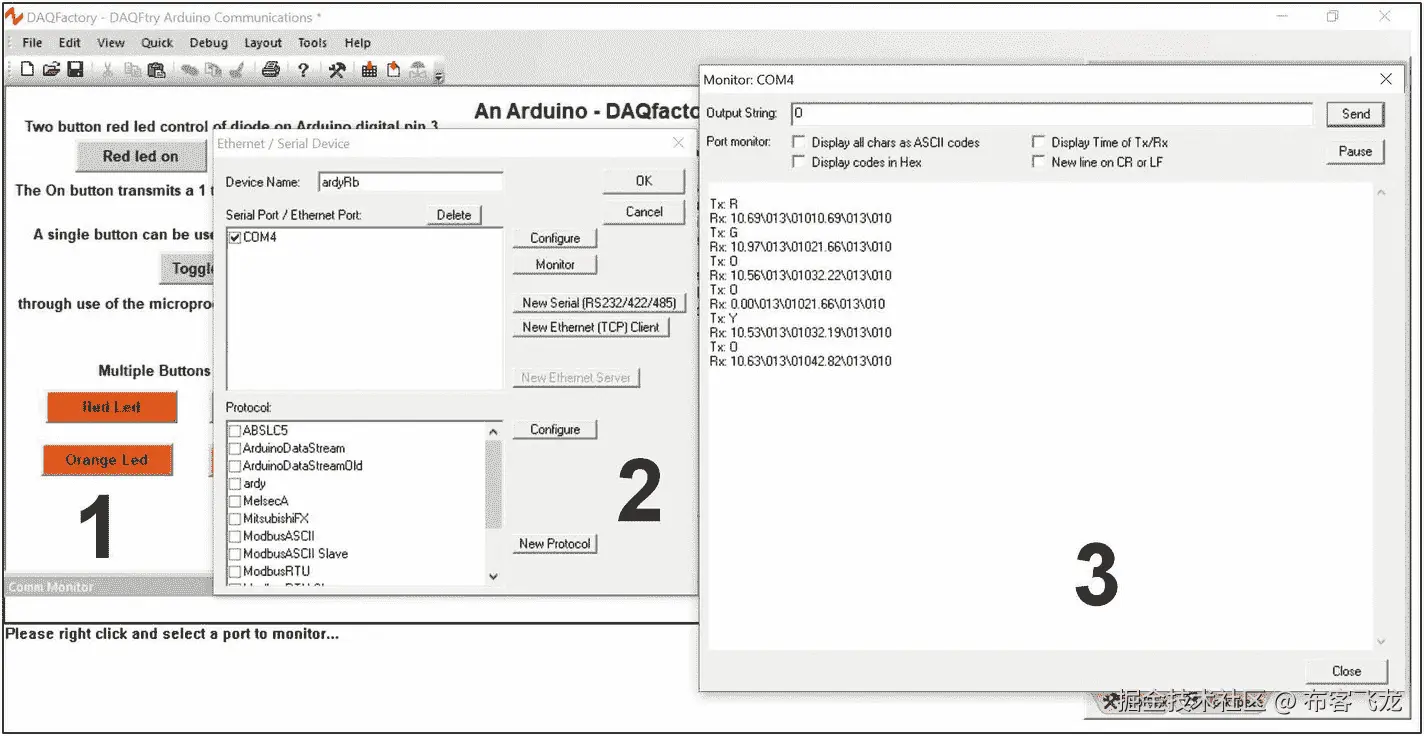Open the Debug menu
Image resolution: width=1424 pixels, height=736 pixels.
click(208, 43)
